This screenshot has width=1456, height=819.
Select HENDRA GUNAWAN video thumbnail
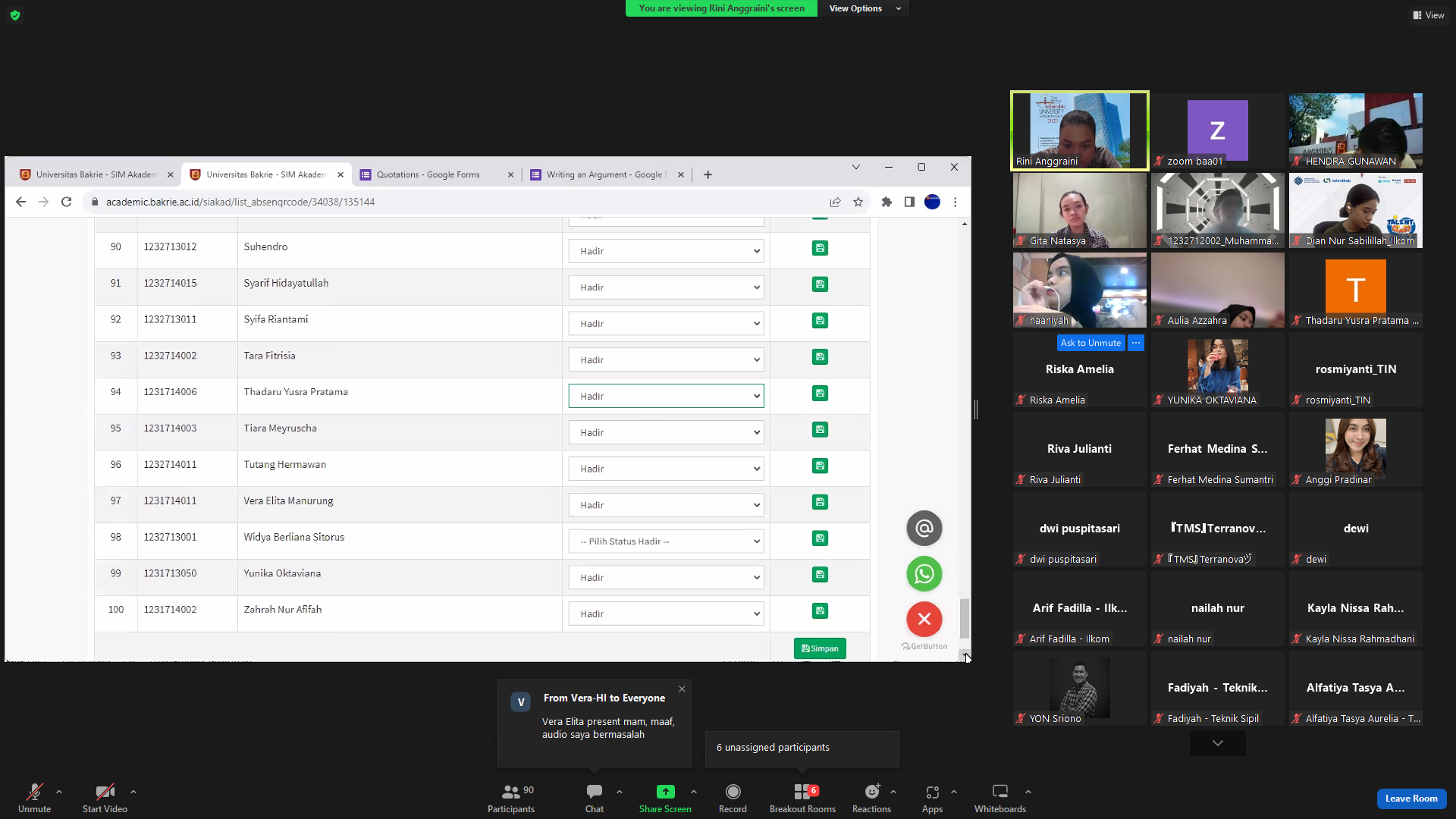point(1356,130)
